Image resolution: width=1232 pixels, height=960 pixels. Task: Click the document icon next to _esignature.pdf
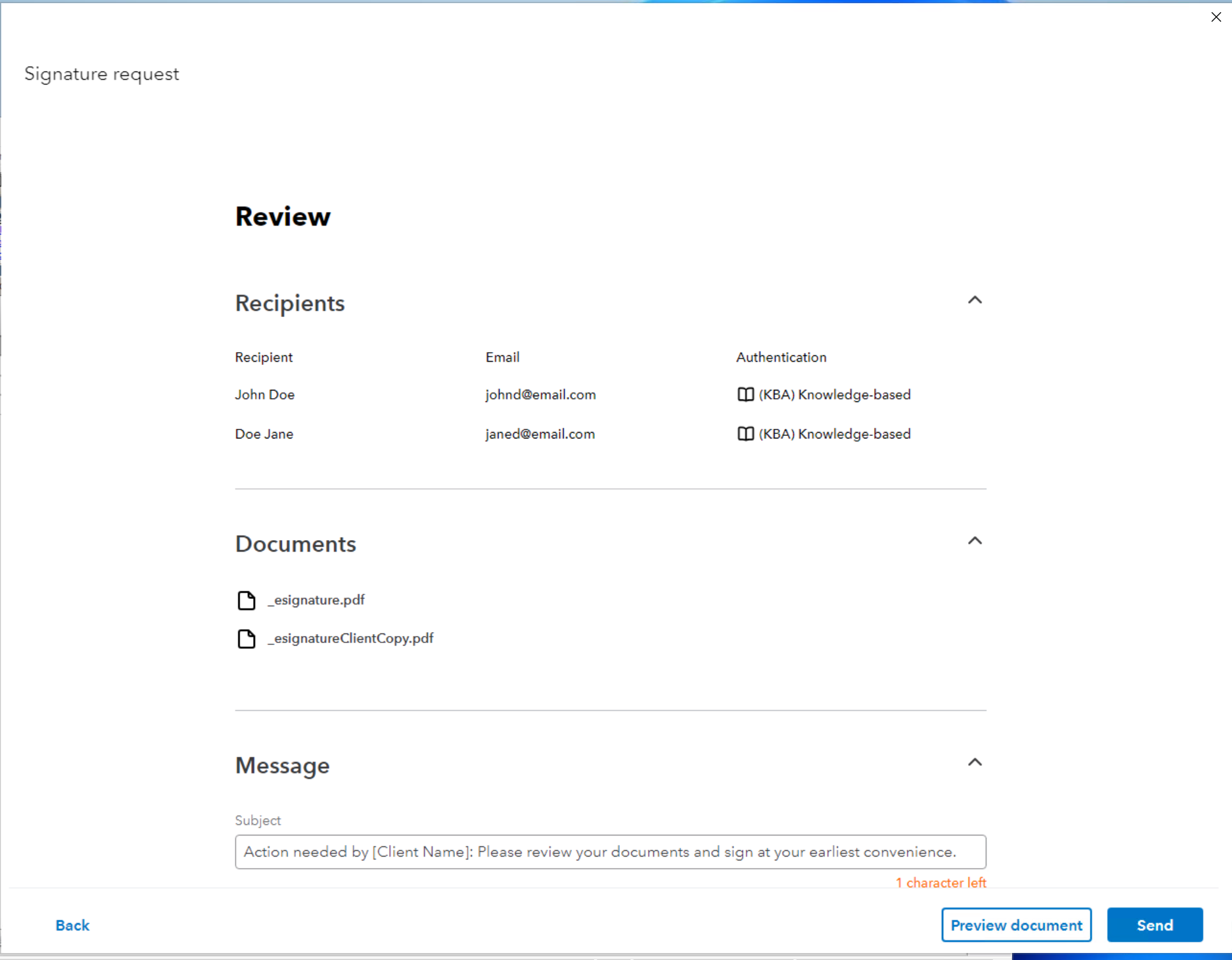click(247, 600)
